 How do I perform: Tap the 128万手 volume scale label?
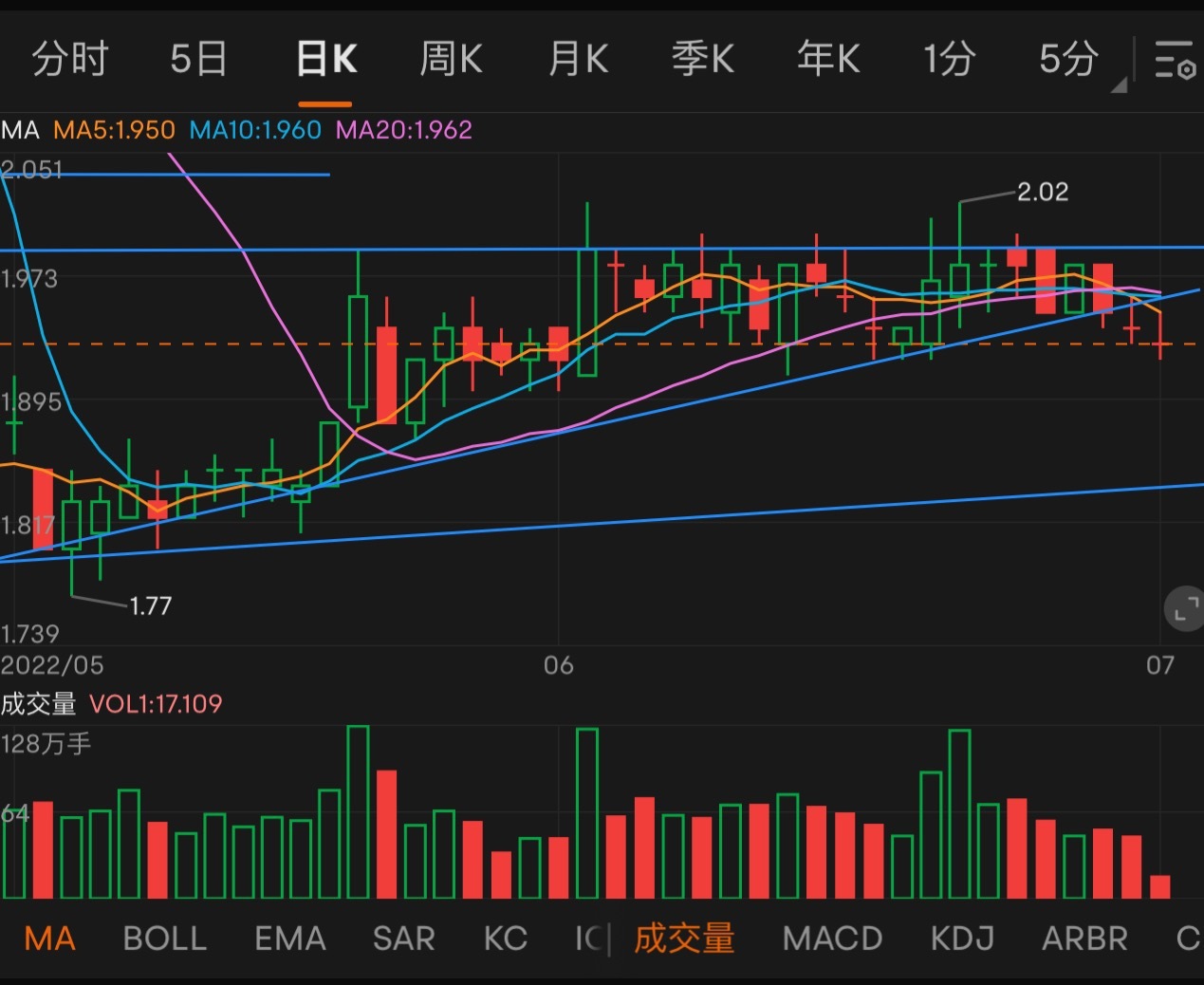point(46,744)
